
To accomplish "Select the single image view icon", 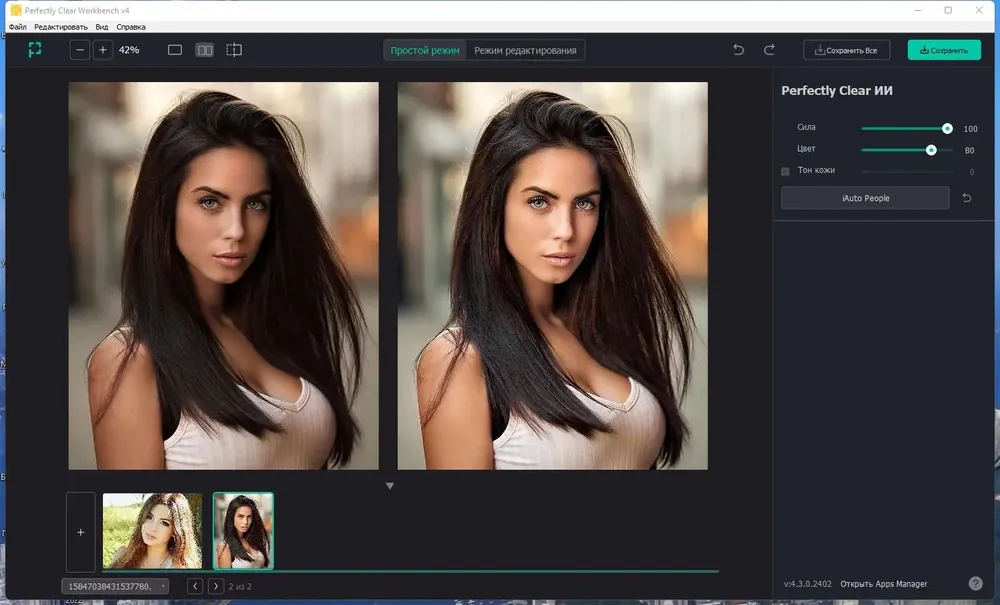I will (175, 50).
